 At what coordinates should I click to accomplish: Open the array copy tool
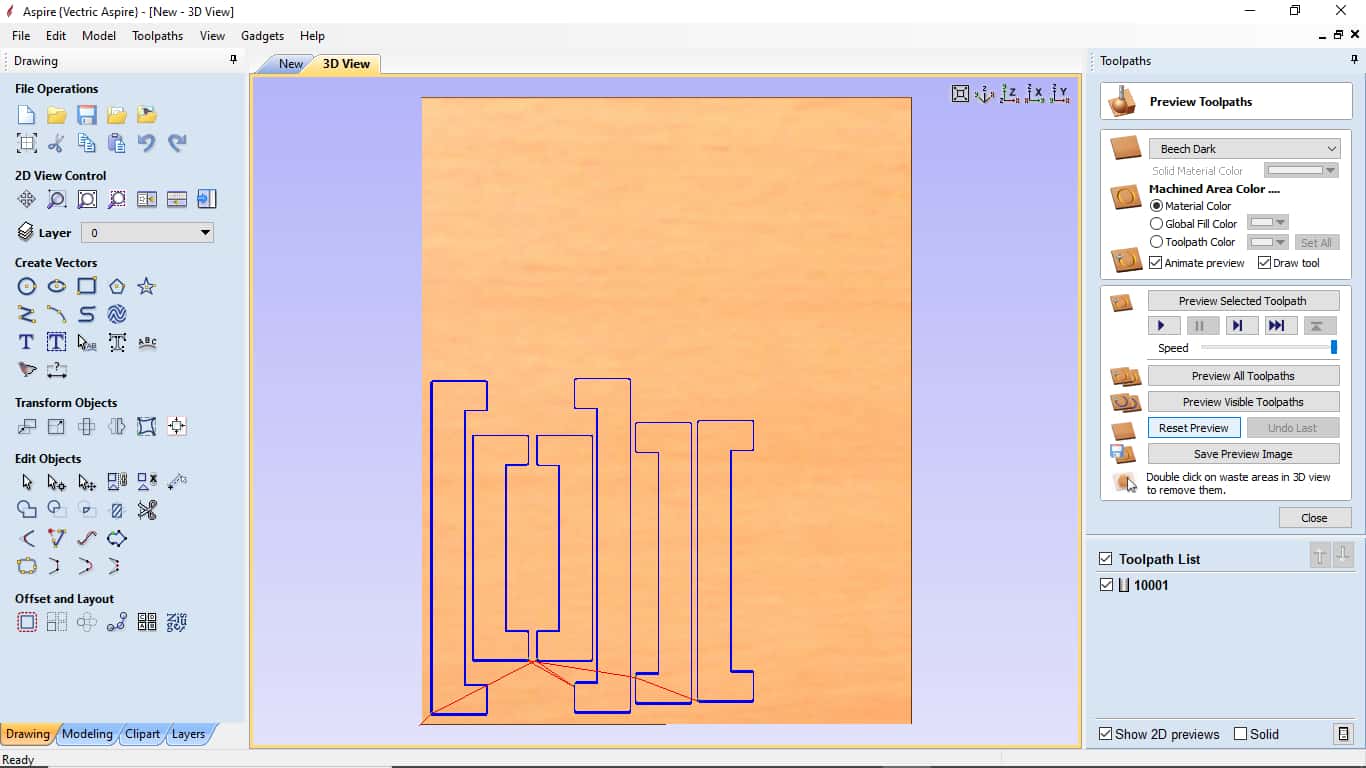[x=57, y=623]
